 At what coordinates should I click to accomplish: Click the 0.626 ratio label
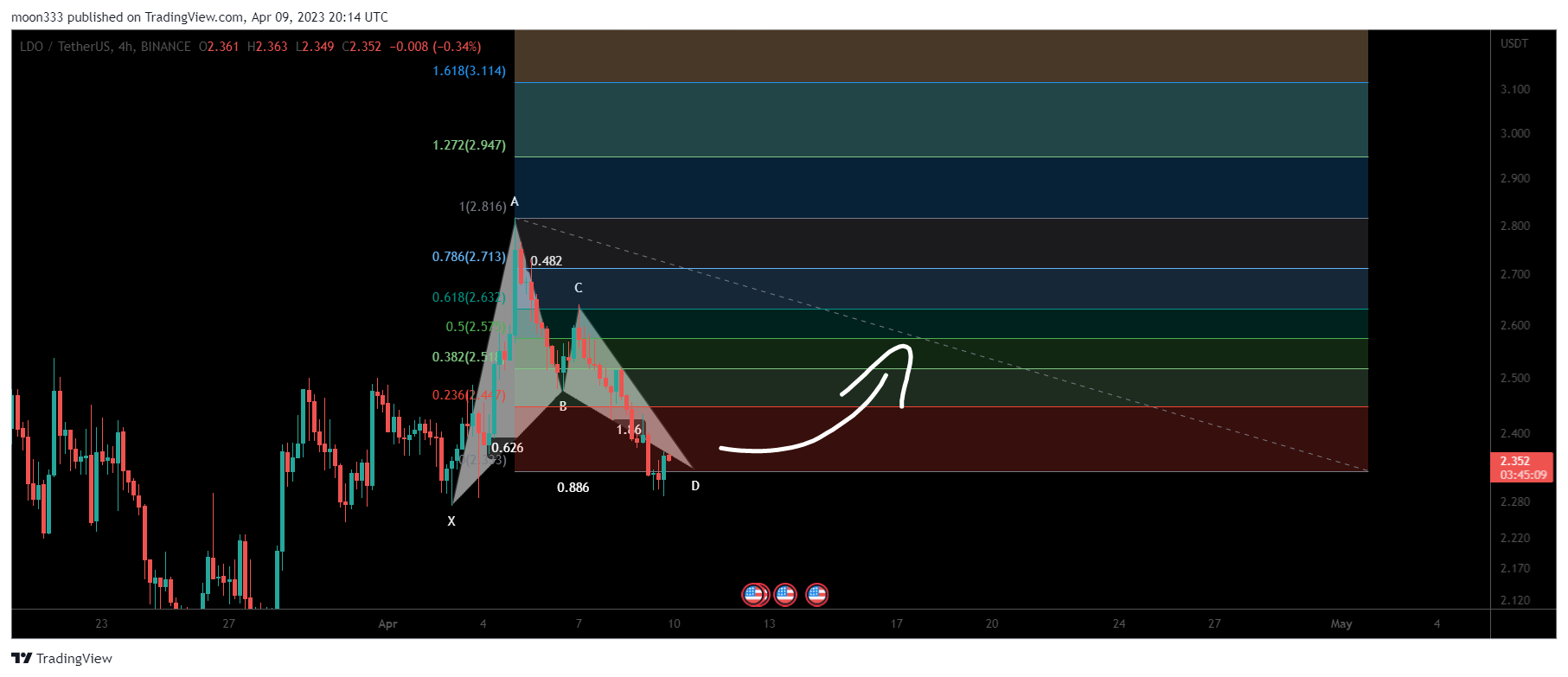(x=507, y=448)
